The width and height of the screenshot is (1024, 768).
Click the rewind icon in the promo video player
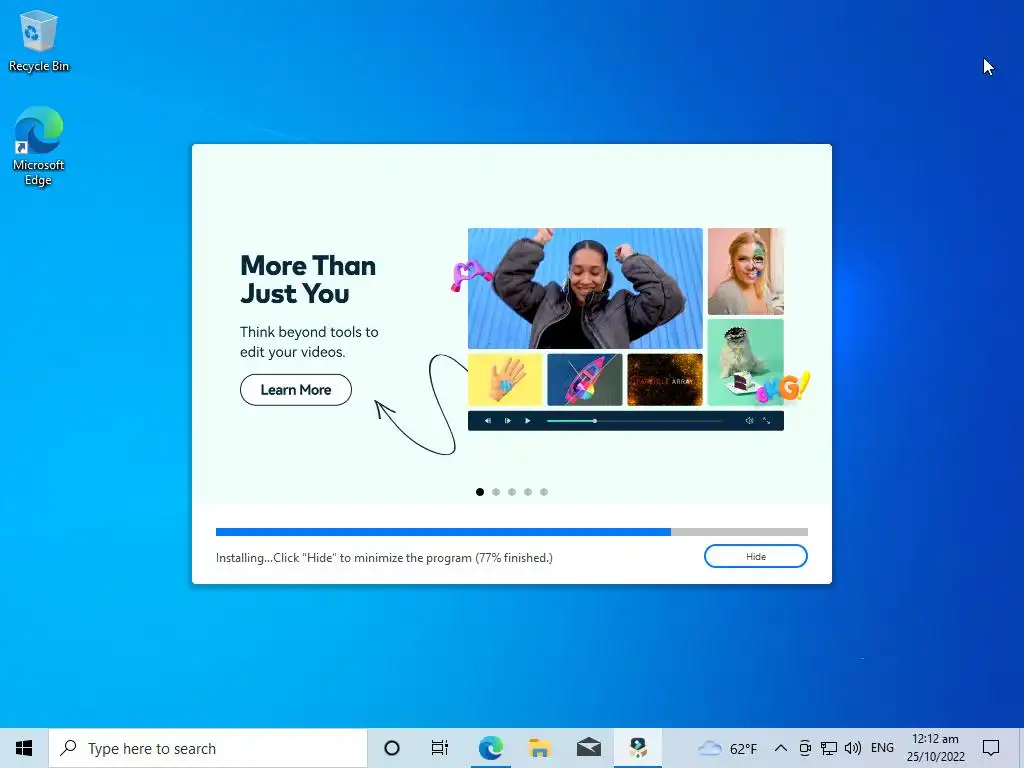(x=488, y=421)
